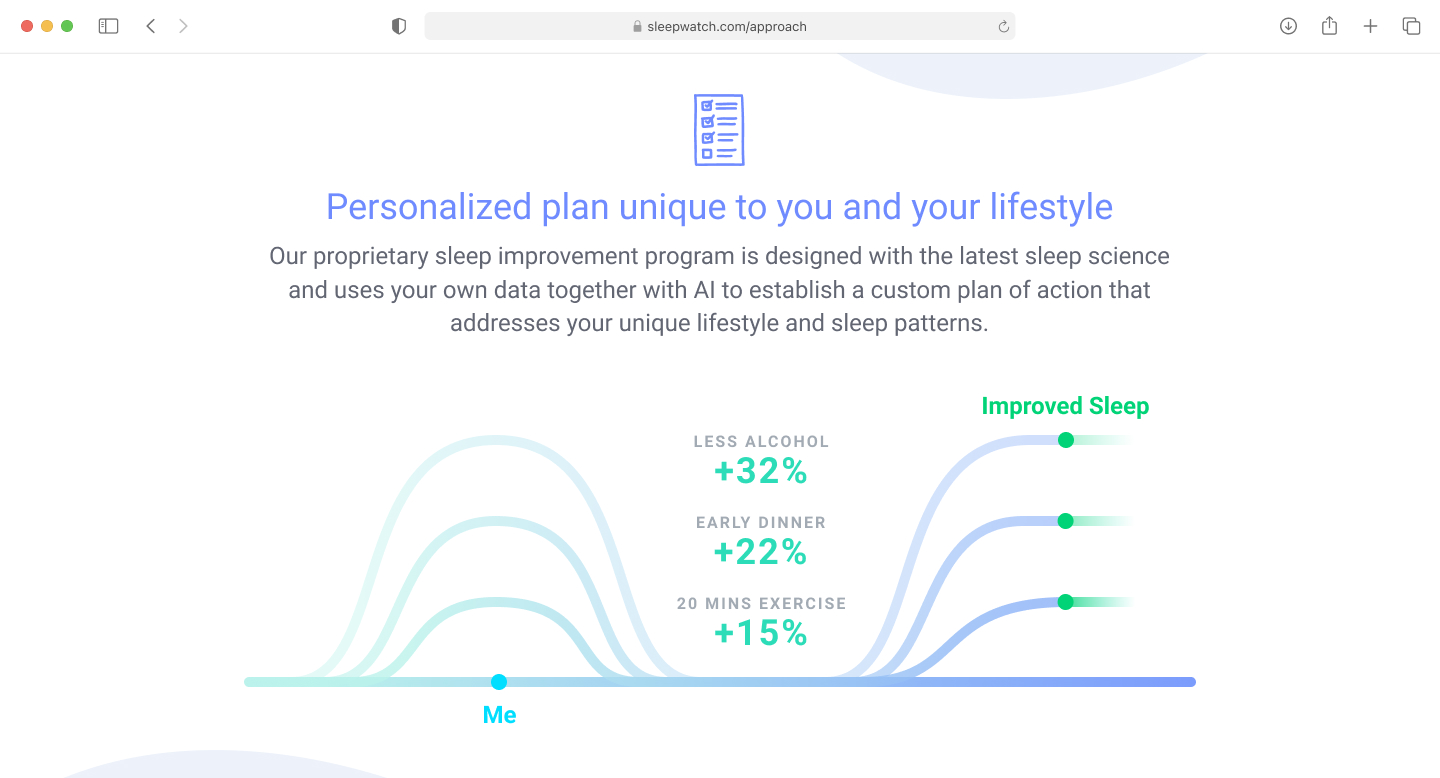This screenshot has height=778, width=1440.
Task: Click the 20 Mins Exercise +15% figure
Action: coord(761,633)
